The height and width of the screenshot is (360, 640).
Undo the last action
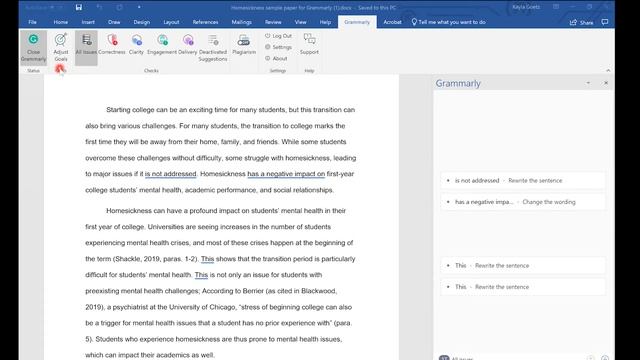tap(99, 7)
